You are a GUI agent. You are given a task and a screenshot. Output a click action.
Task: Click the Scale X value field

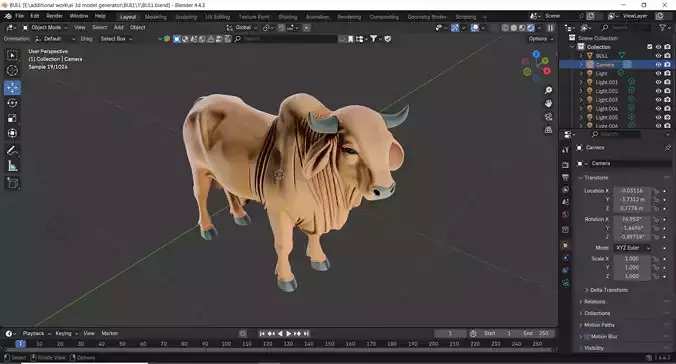click(x=632, y=259)
